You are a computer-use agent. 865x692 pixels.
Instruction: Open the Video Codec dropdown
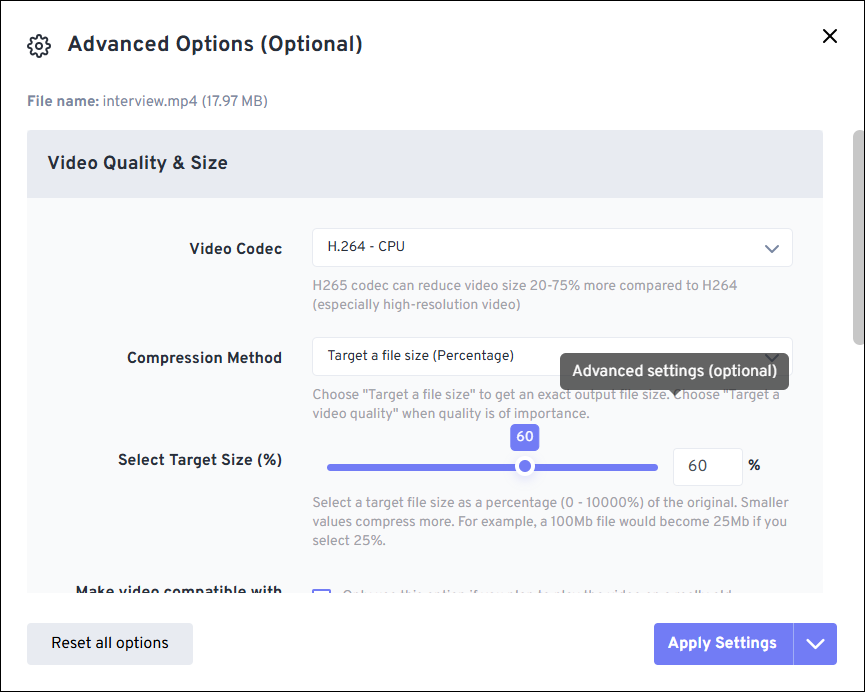point(551,247)
